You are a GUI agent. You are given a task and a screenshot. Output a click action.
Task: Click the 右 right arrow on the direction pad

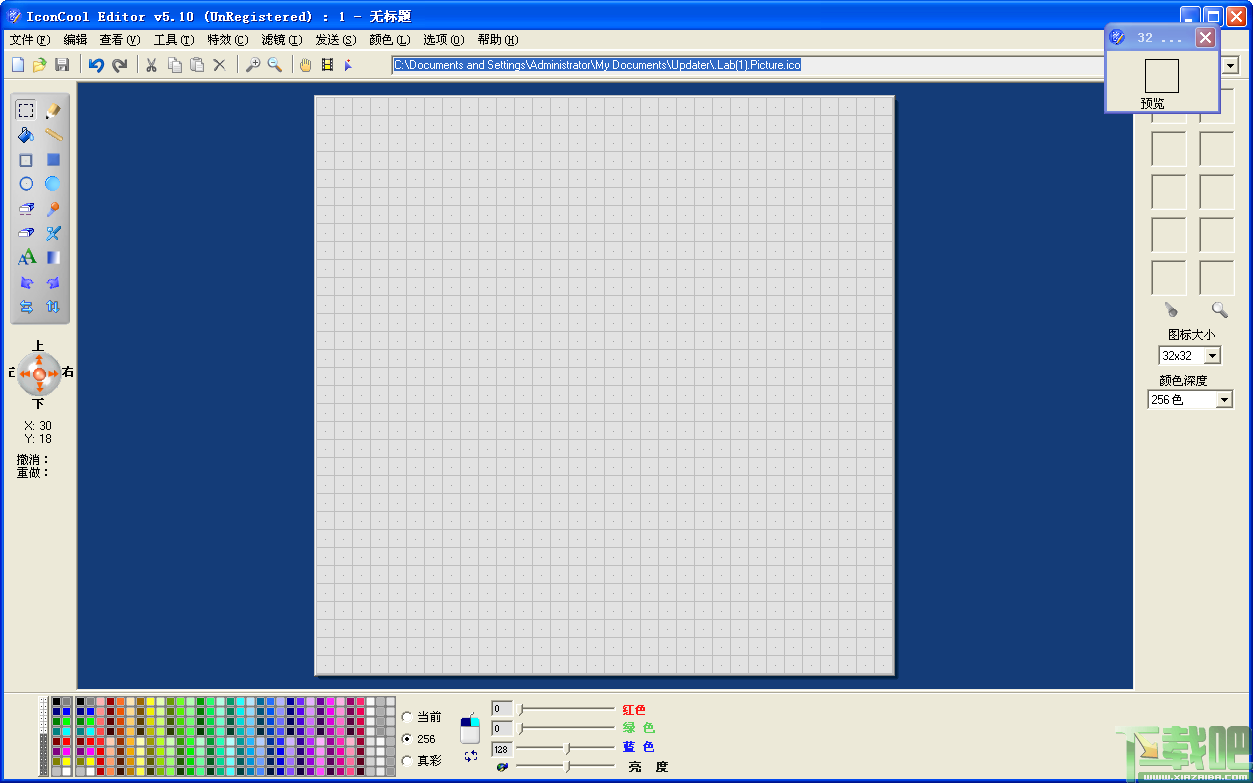point(54,374)
